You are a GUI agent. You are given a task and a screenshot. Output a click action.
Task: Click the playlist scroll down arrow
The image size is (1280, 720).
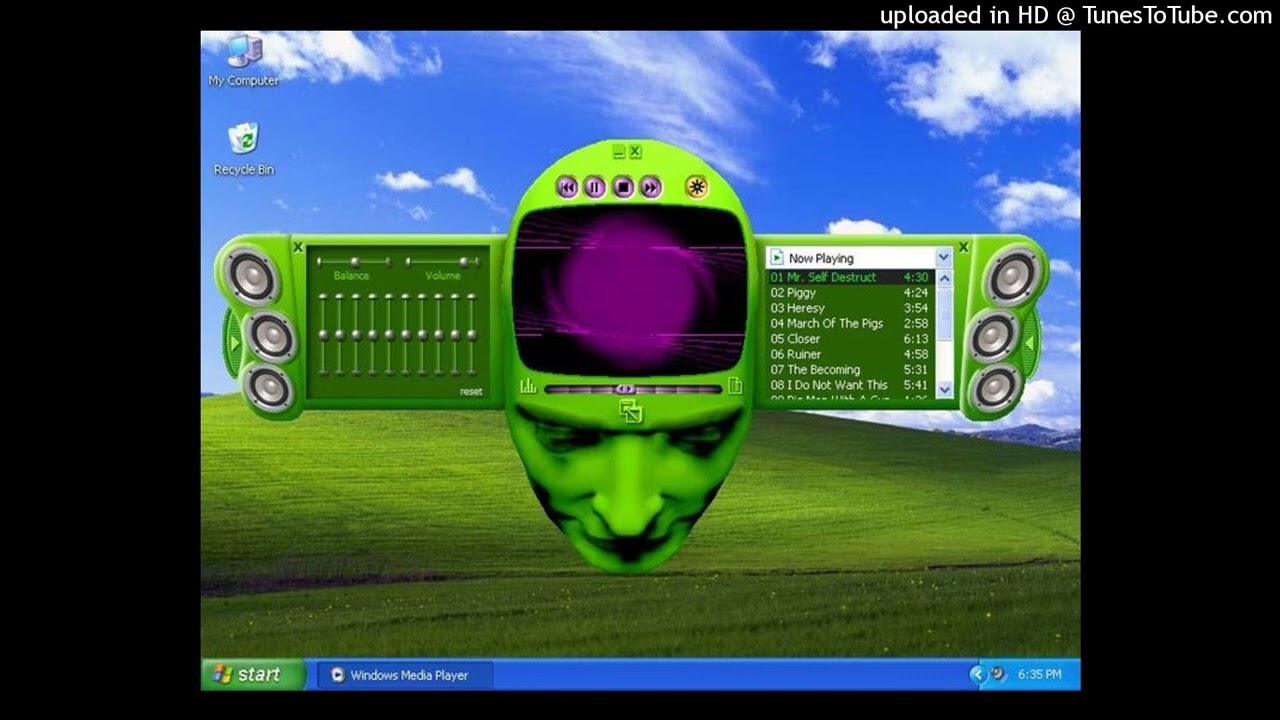[x=944, y=389]
